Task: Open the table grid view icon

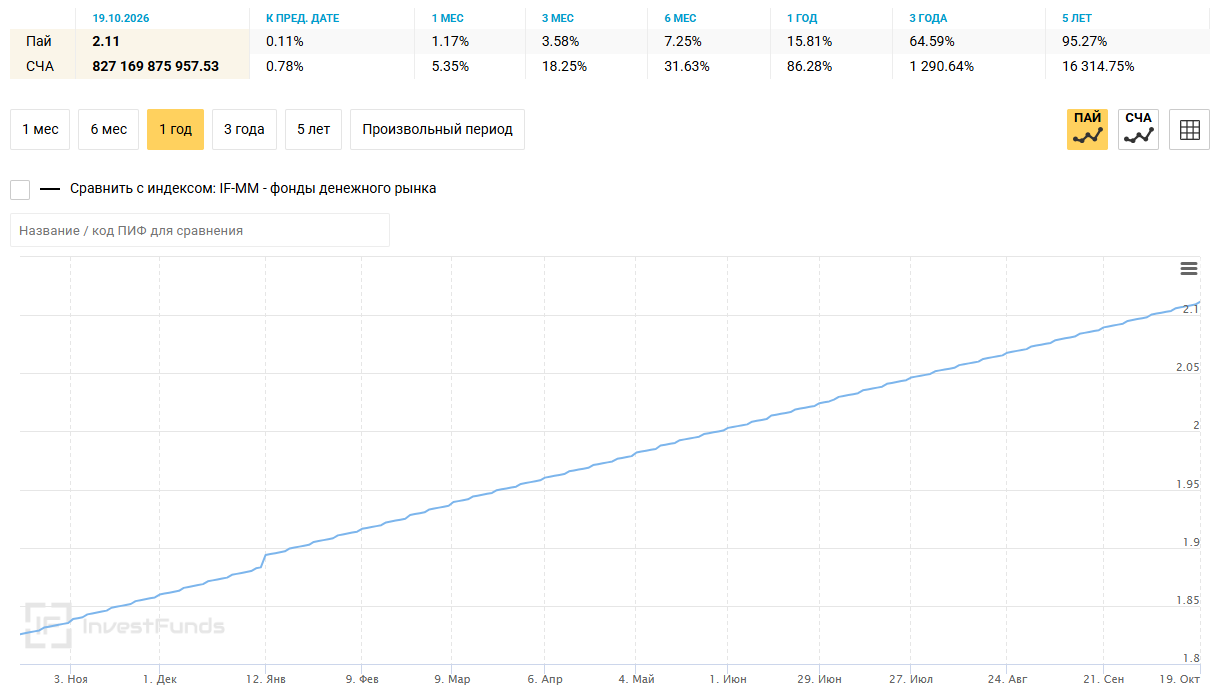Action: pyautogui.click(x=1189, y=130)
